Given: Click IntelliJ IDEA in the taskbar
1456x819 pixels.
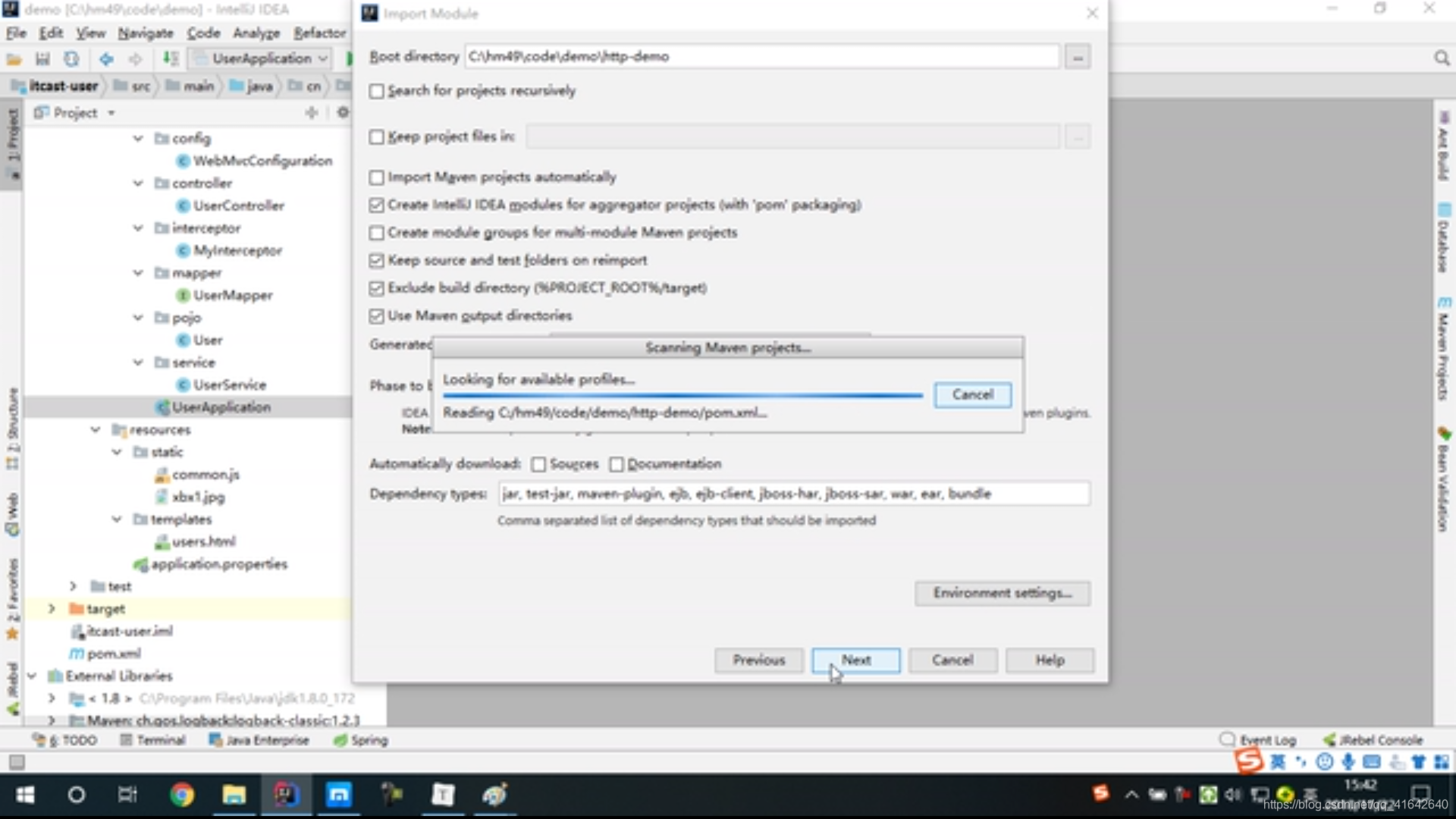Looking at the screenshot, I should point(286,795).
